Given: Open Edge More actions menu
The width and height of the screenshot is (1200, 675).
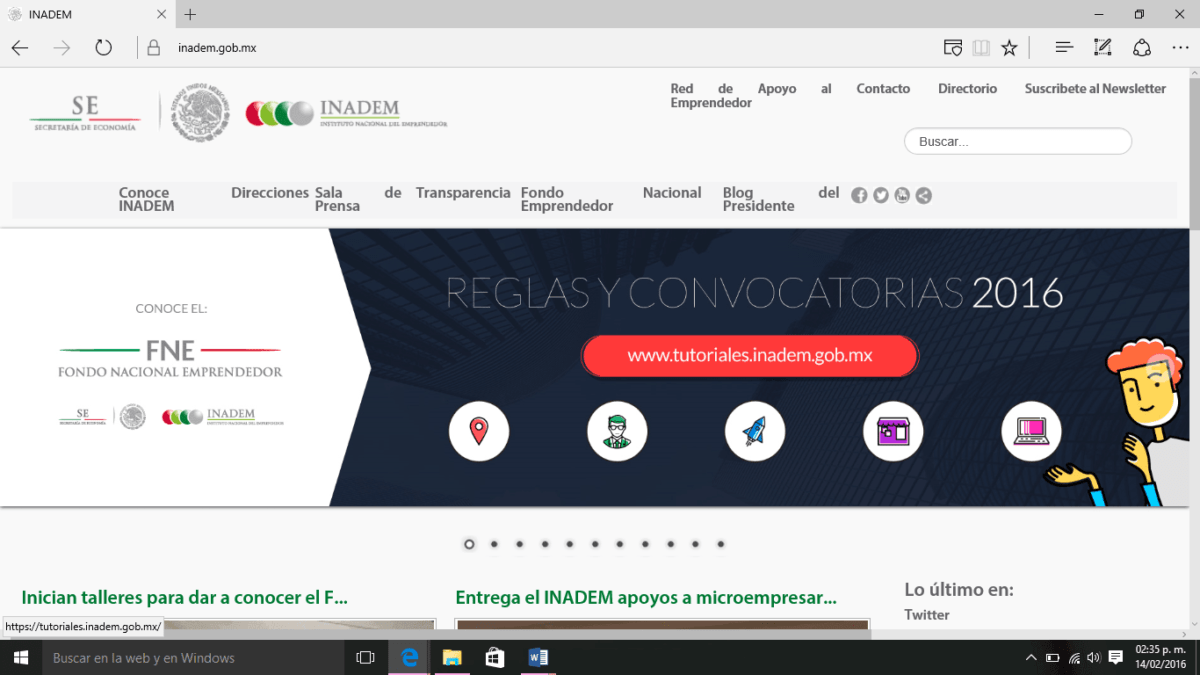Looking at the screenshot, I should pyautogui.click(x=1179, y=47).
